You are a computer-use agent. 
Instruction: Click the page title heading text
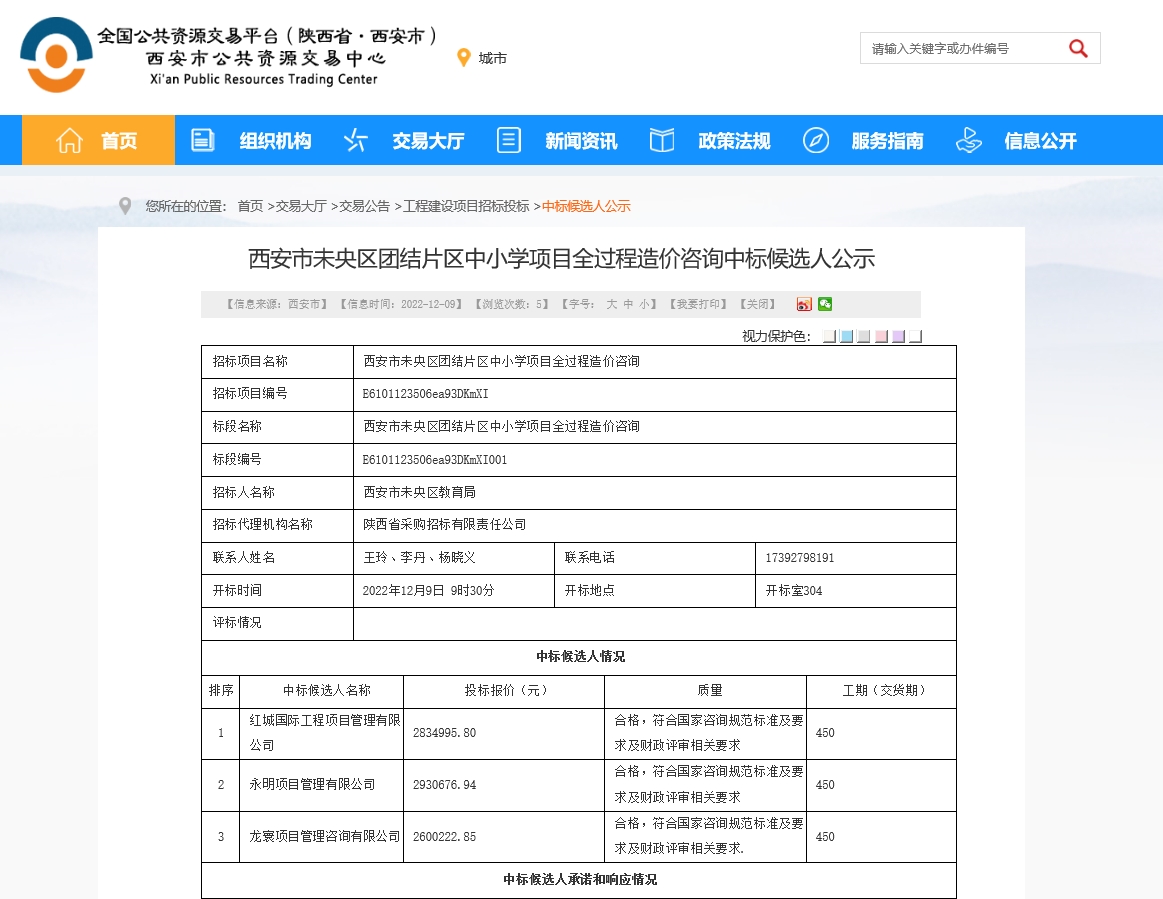pos(561,259)
